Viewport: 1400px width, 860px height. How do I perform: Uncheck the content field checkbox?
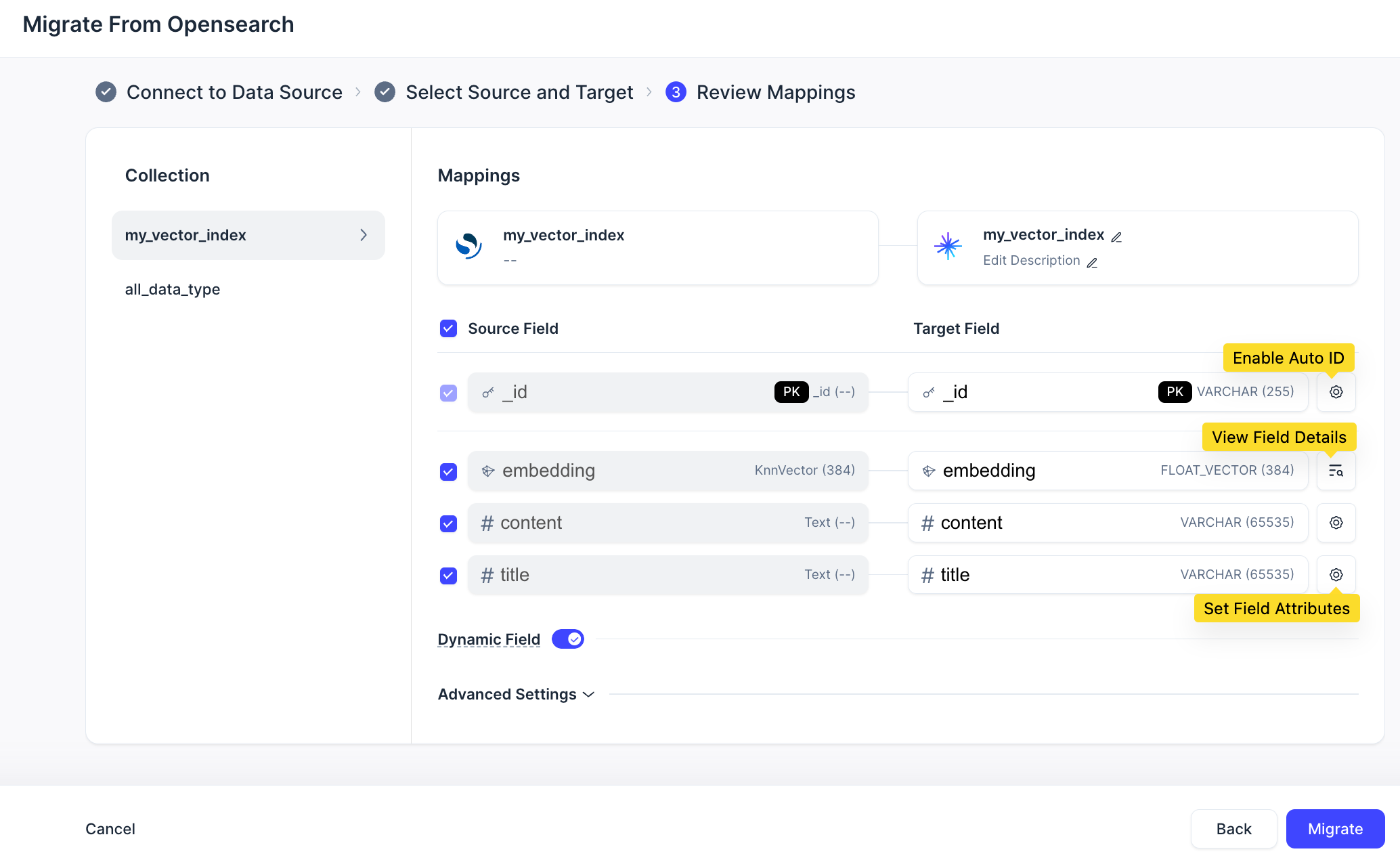(x=448, y=523)
